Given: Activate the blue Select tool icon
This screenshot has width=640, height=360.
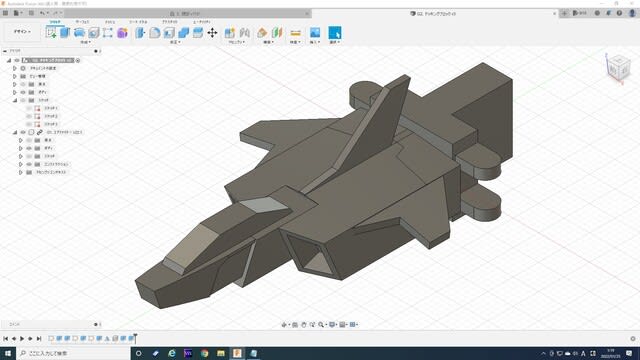Looking at the screenshot, I should (x=335, y=33).
